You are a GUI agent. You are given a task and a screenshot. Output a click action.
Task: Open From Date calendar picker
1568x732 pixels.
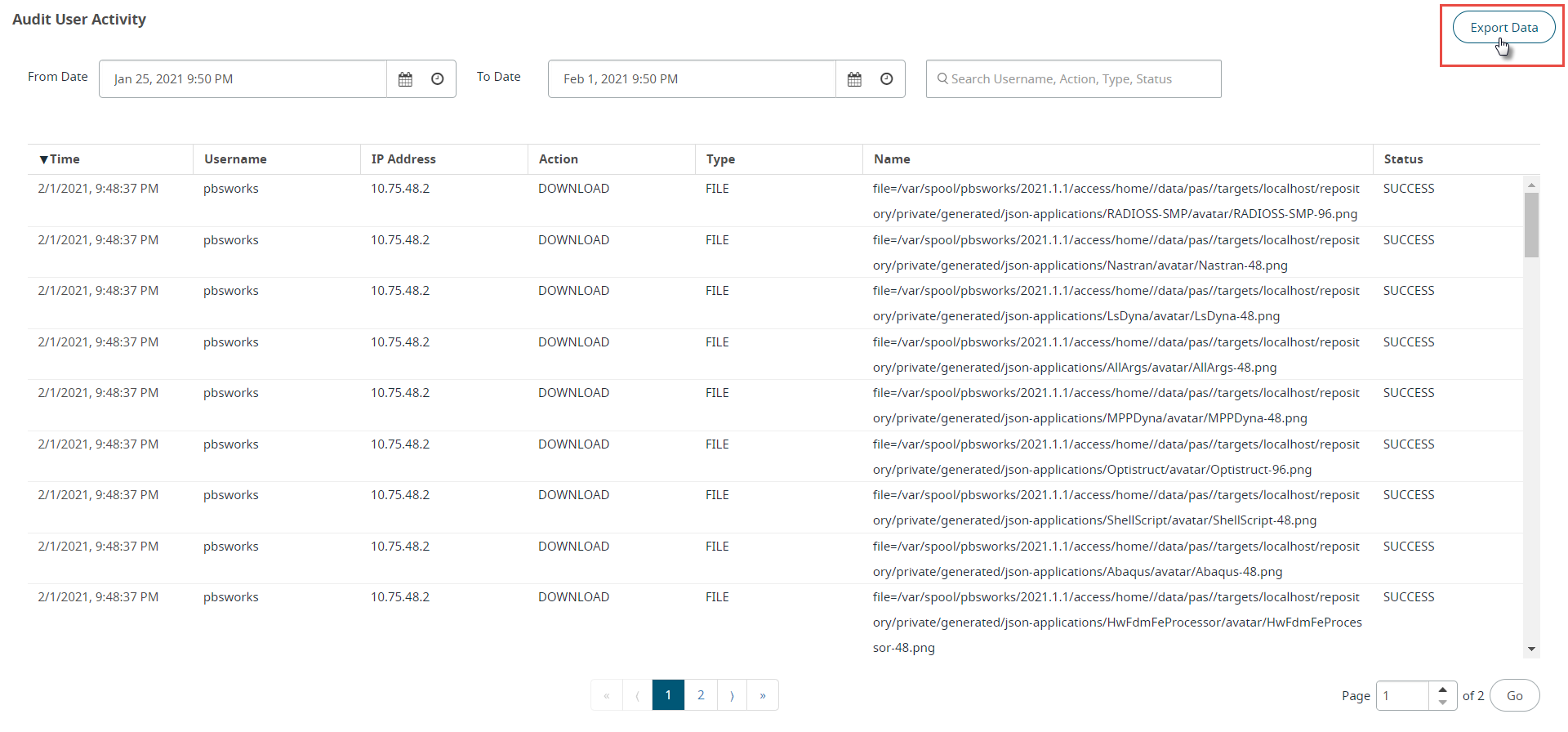(x=405, y=79)
